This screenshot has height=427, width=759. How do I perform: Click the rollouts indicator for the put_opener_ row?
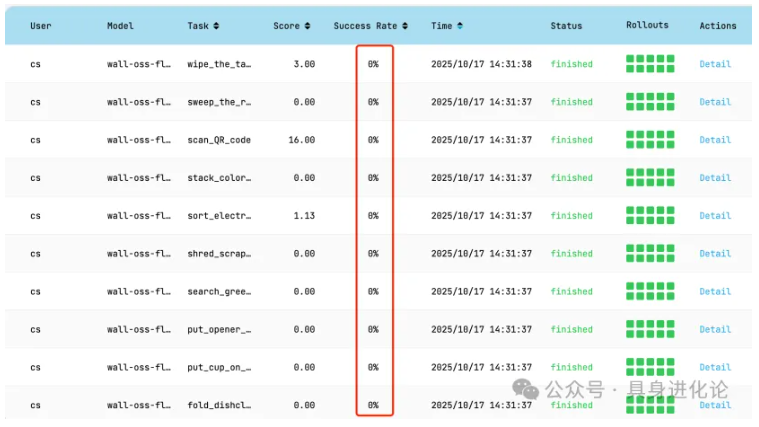point(649,329)
